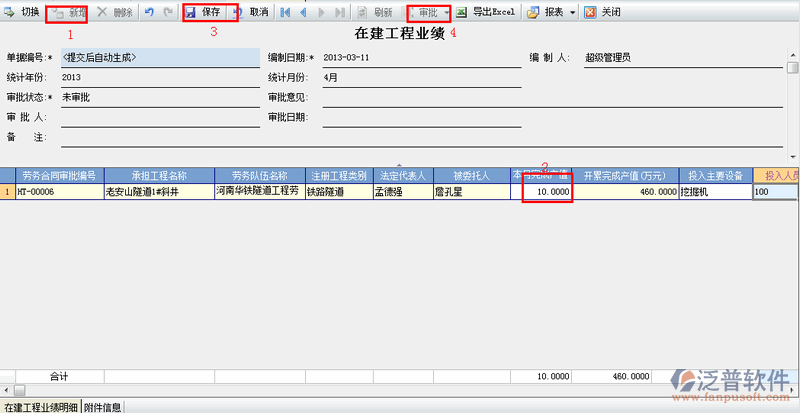This screenshot has width=800, height=413.
Task: Click the collapse arrow above the grid
Action: (400, 162)
